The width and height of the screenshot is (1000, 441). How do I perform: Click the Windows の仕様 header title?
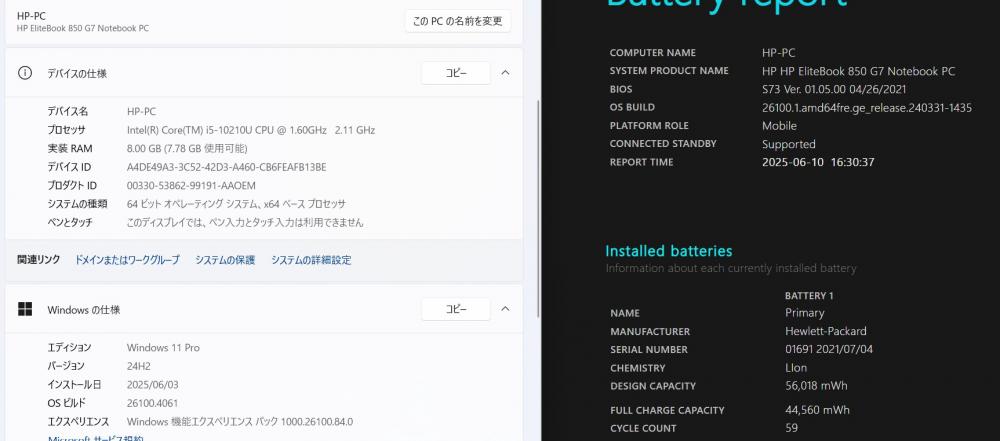click(x=84, y=310)
